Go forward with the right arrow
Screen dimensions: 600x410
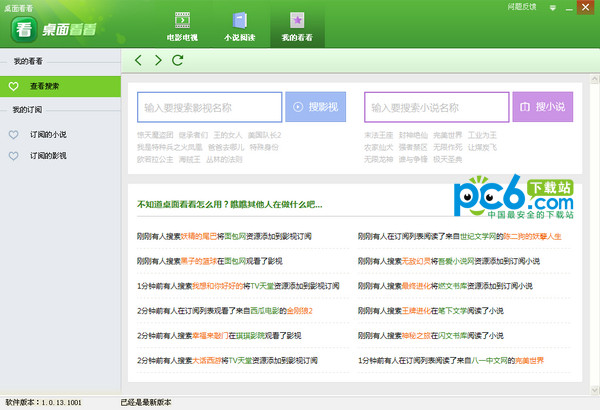(158, 60)
